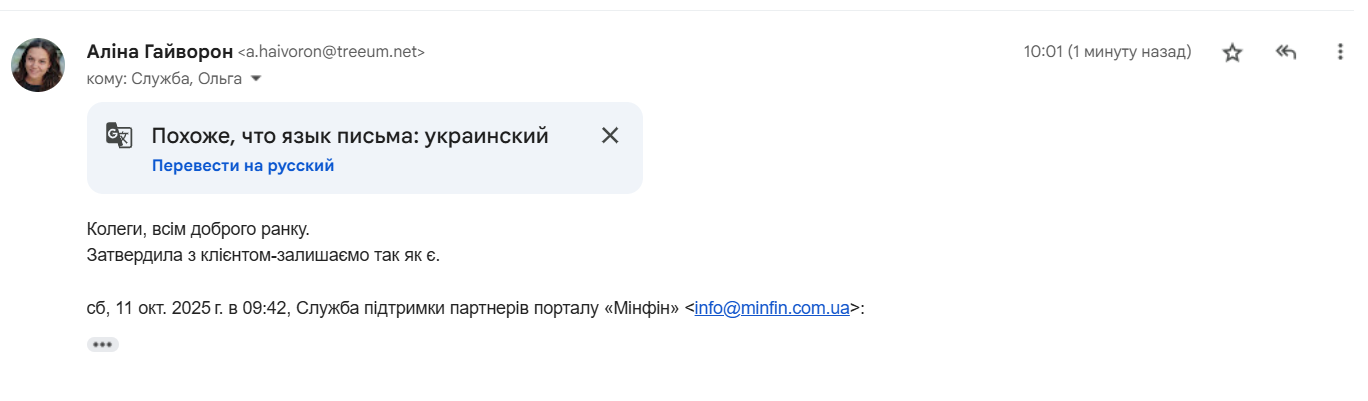Click the sender's profile photo

38,65
